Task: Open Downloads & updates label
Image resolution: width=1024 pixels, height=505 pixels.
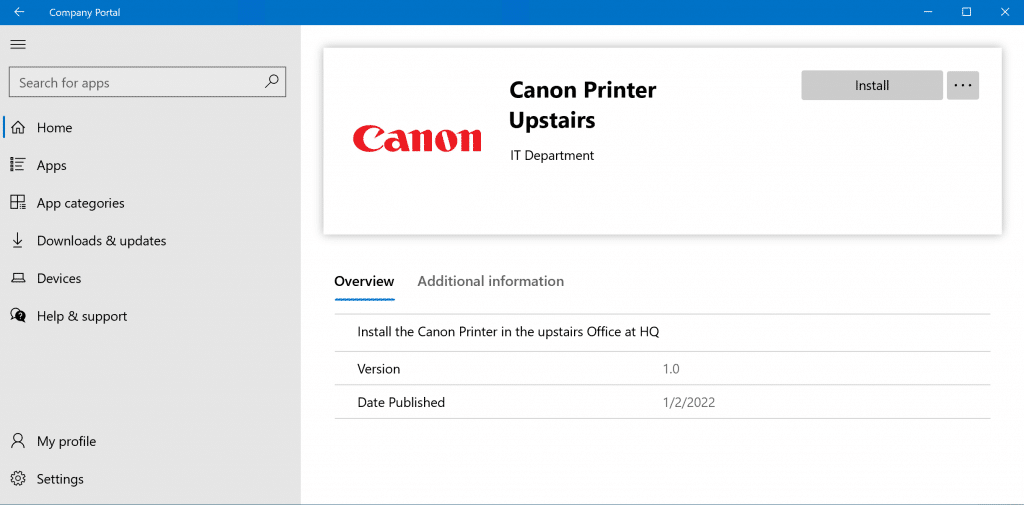Action: tap(101, 241)
